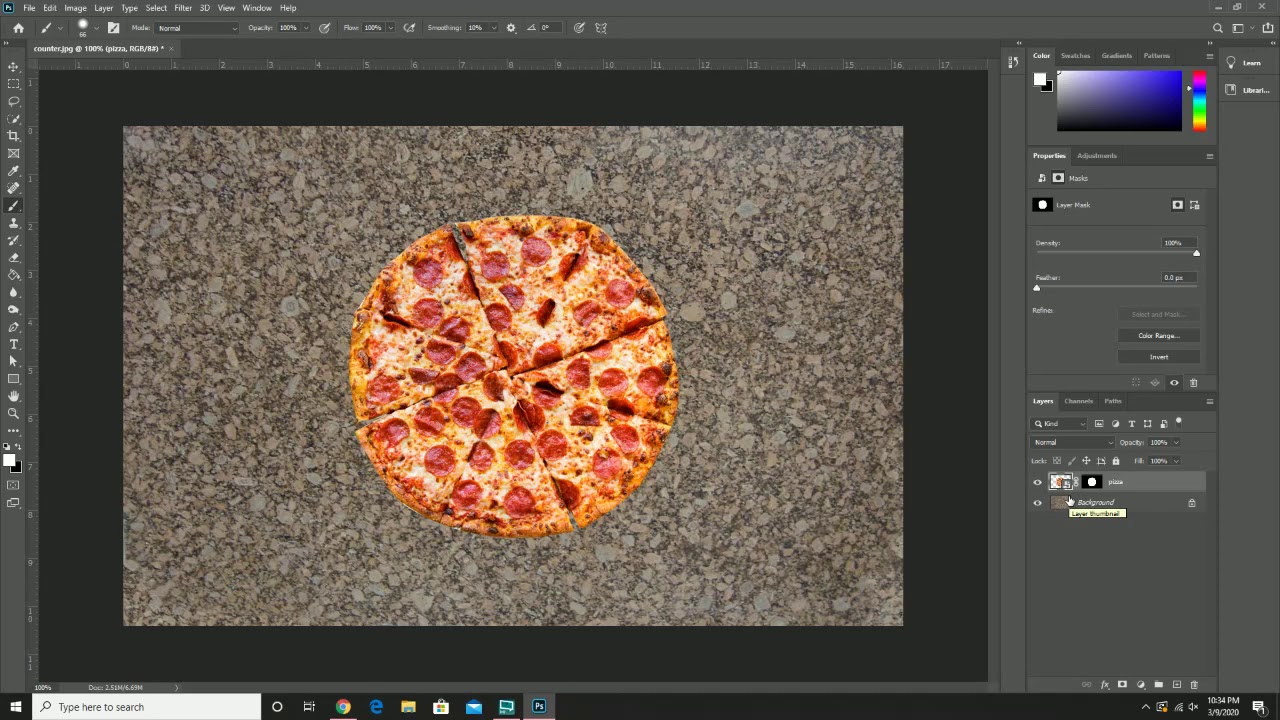Select the Zoom tool
The image size is (1280, 720).
13,413
